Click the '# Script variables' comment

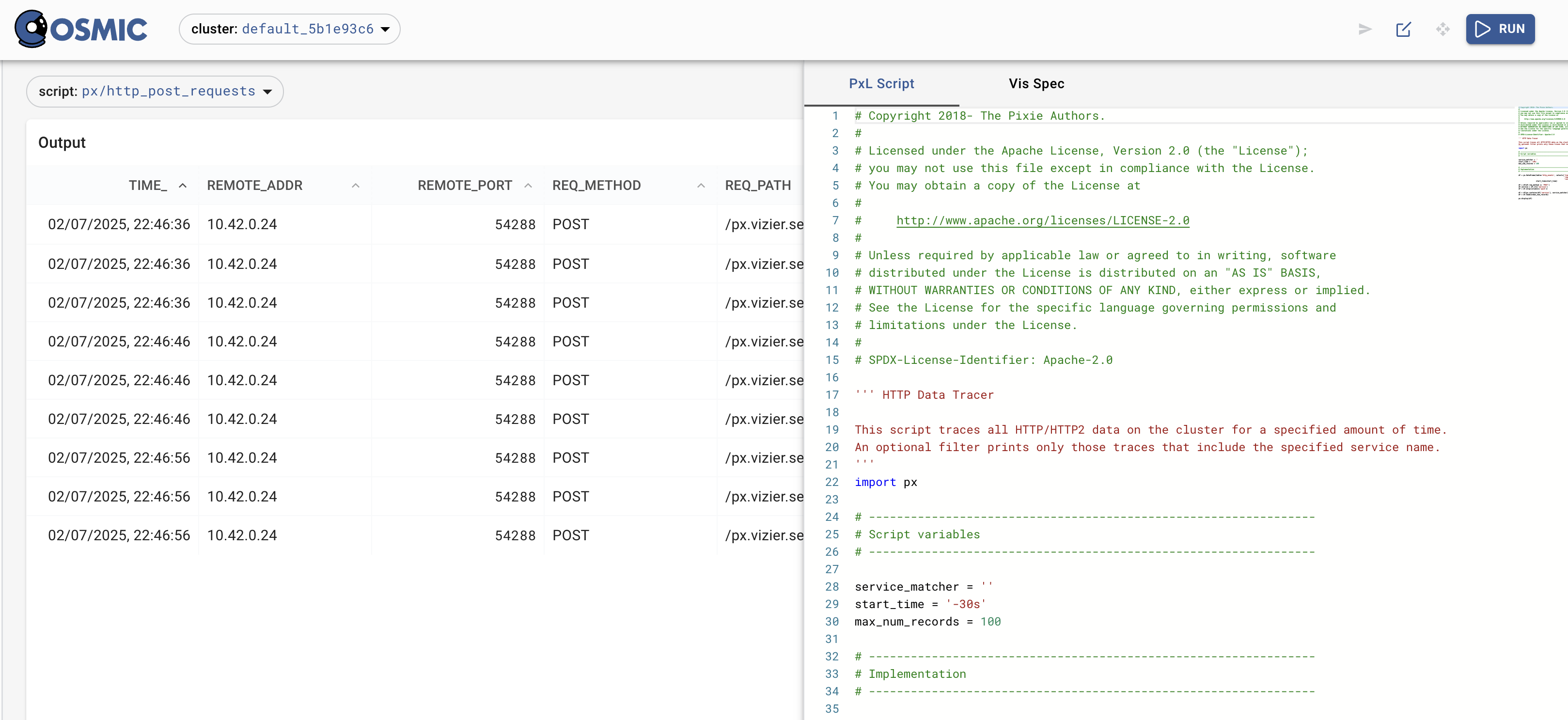917,534
